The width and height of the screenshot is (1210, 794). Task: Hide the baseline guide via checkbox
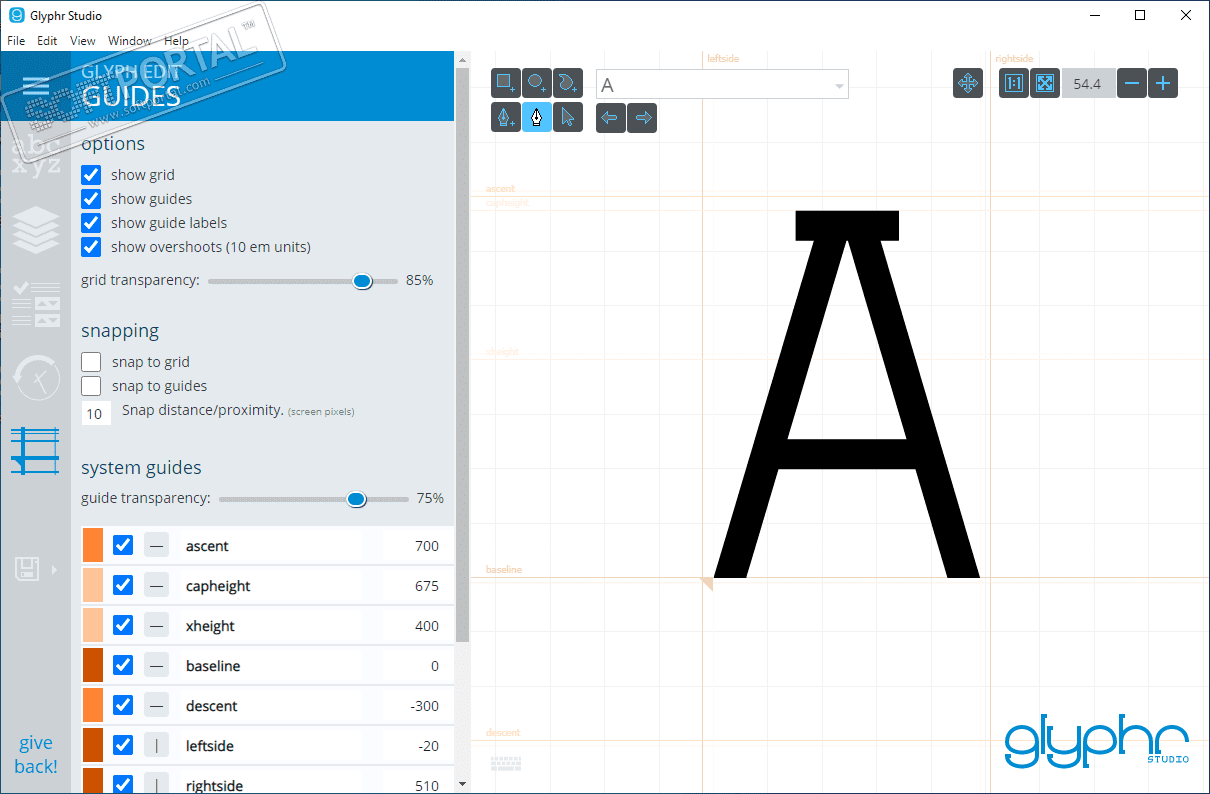point(123,666)
